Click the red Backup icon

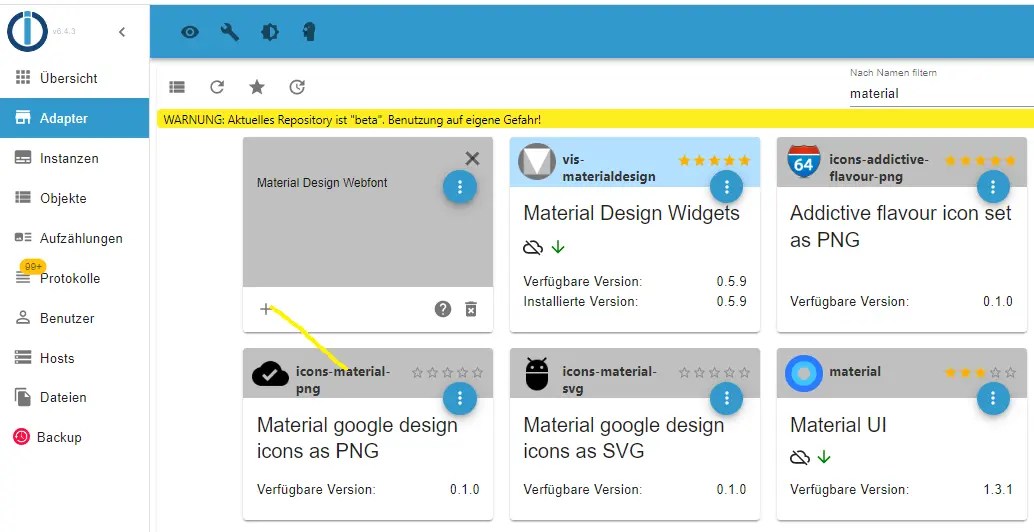[22, 436]
